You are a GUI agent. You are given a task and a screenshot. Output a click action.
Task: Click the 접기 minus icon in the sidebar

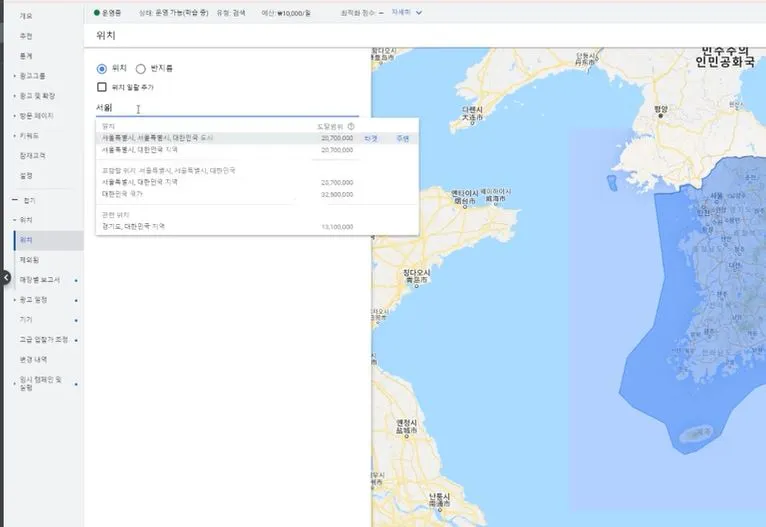(x=15, y=200)
